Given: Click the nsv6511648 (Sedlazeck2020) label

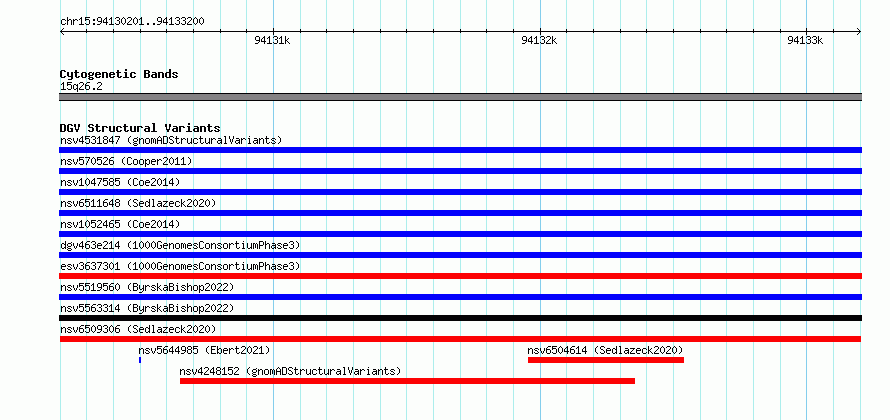Looking at the screenshot, I should [x=138, y=203].
